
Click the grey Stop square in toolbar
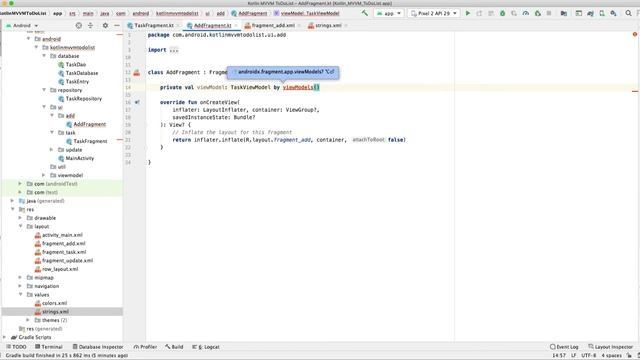click(549, 13)
